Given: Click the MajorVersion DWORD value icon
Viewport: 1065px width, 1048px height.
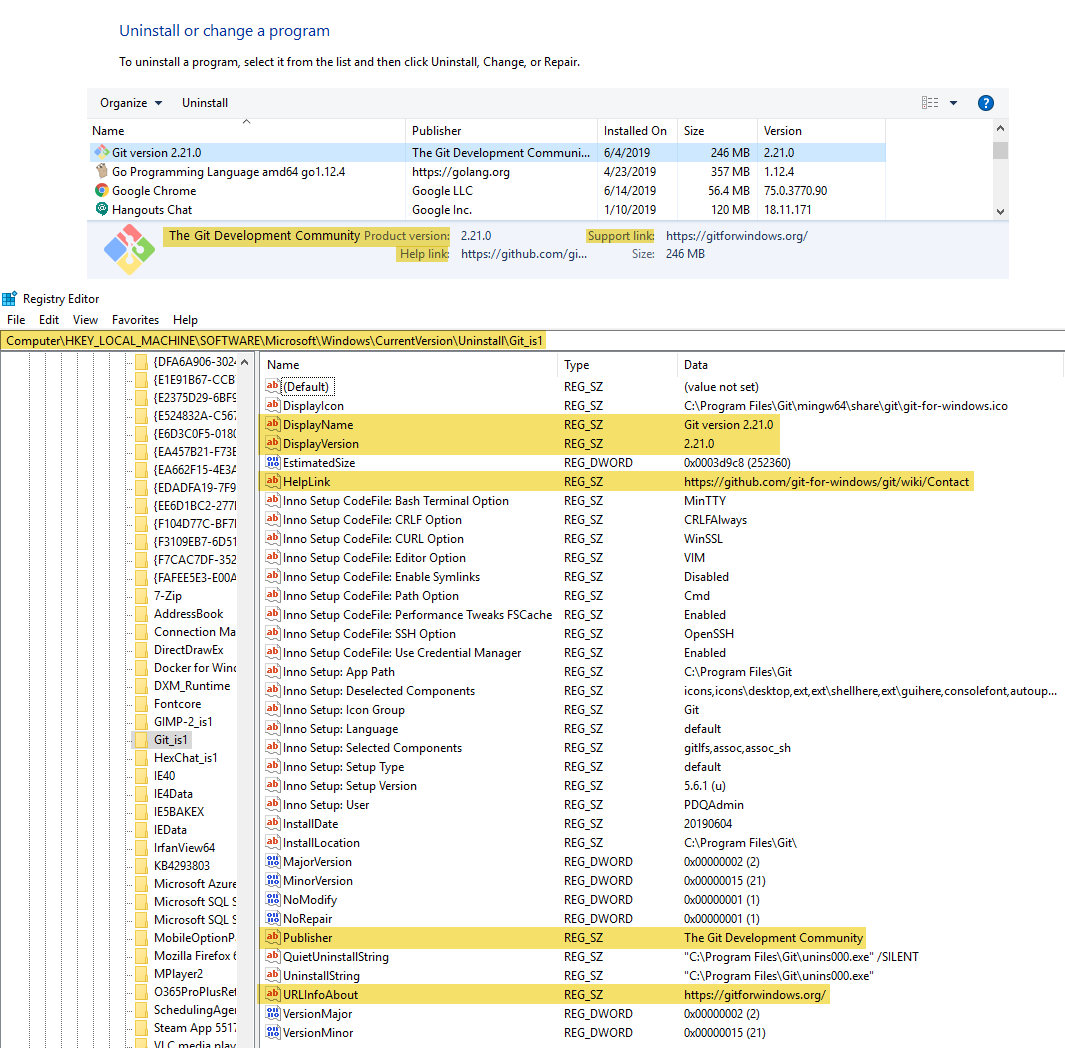Looking at the screenshot, I should [x=272, y=861].
